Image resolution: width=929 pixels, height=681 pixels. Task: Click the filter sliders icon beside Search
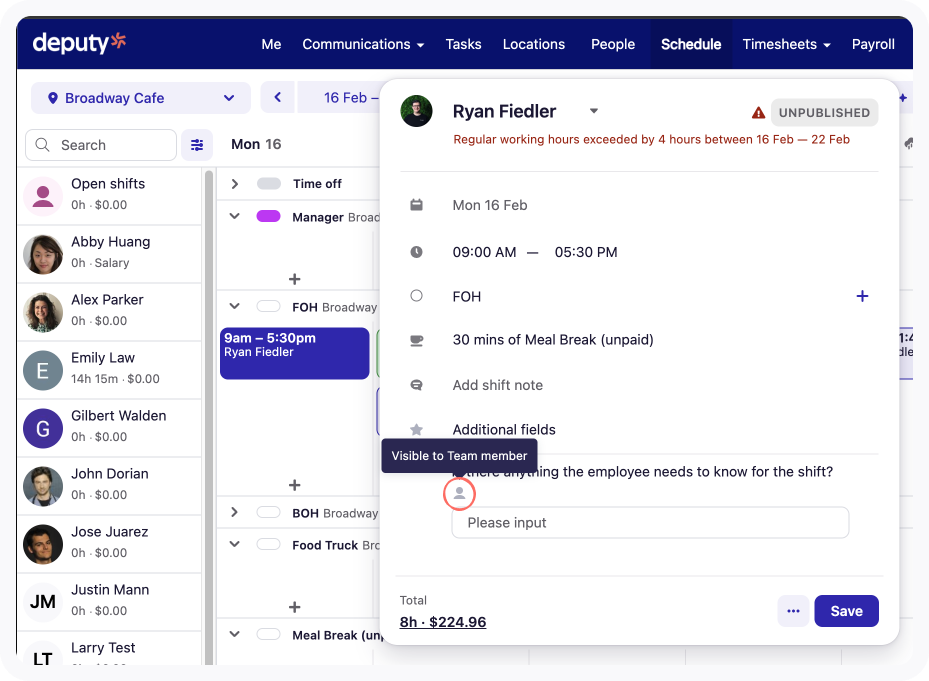click(196, 145)
